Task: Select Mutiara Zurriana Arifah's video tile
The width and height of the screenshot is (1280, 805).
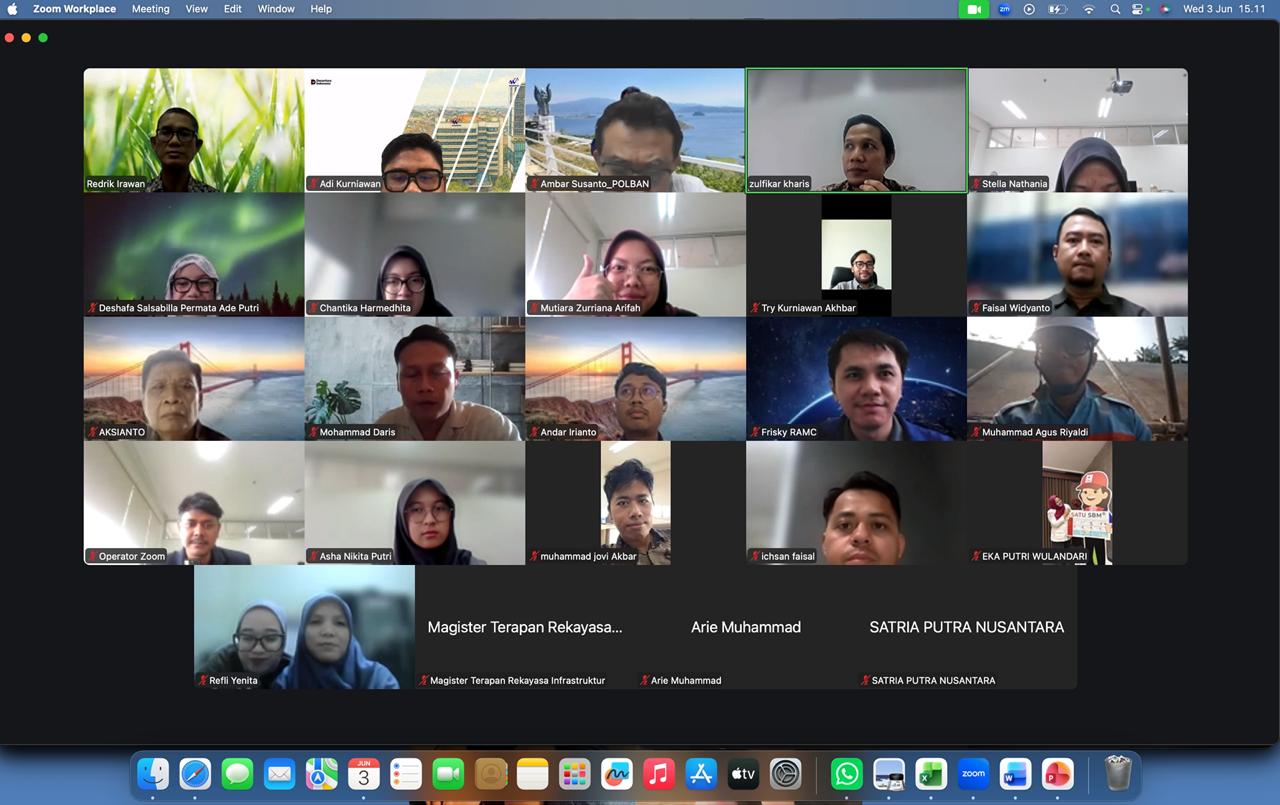Action: (635, 254)
